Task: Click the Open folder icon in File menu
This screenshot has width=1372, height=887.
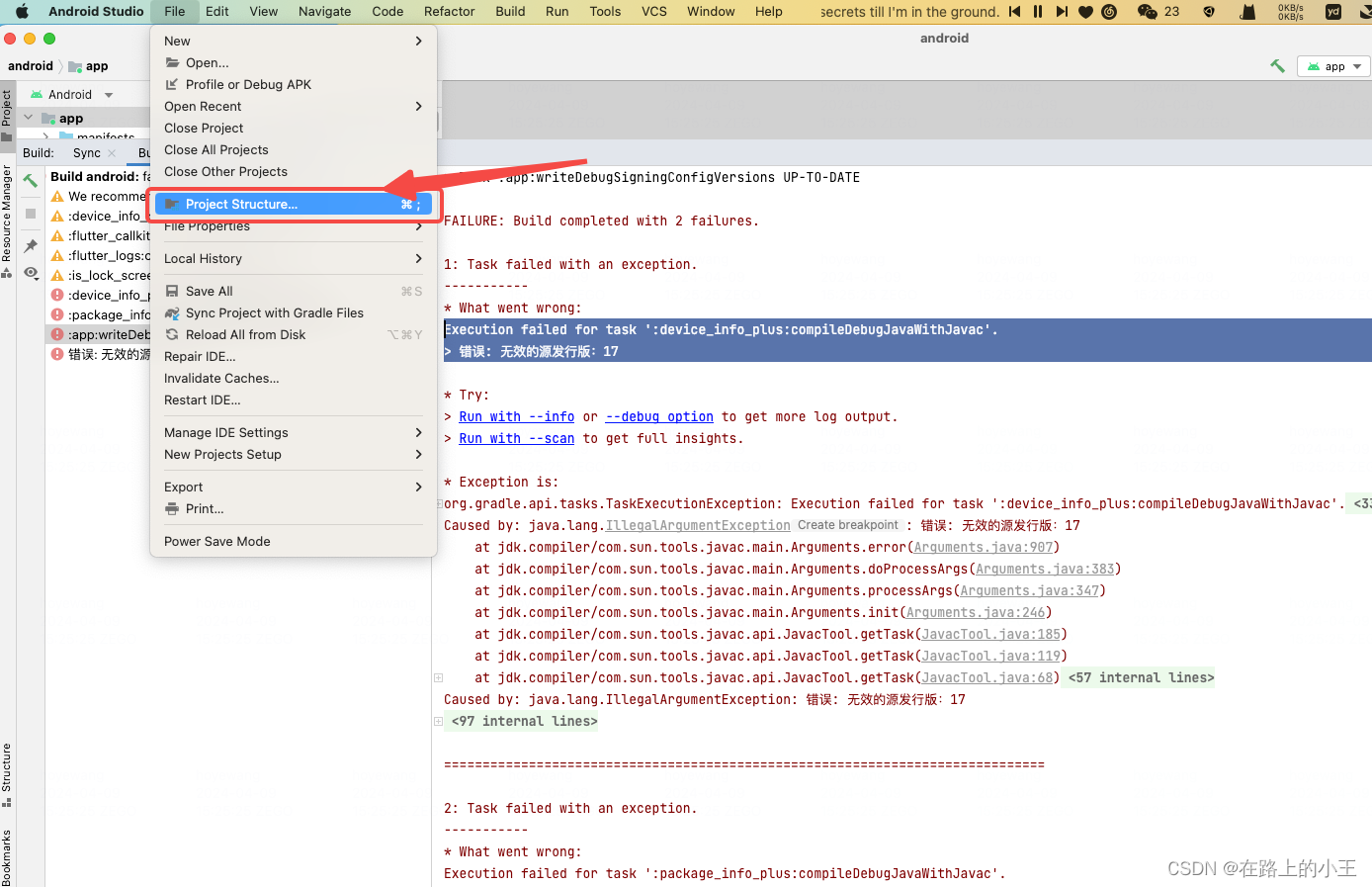Action: tap(172, 62)
